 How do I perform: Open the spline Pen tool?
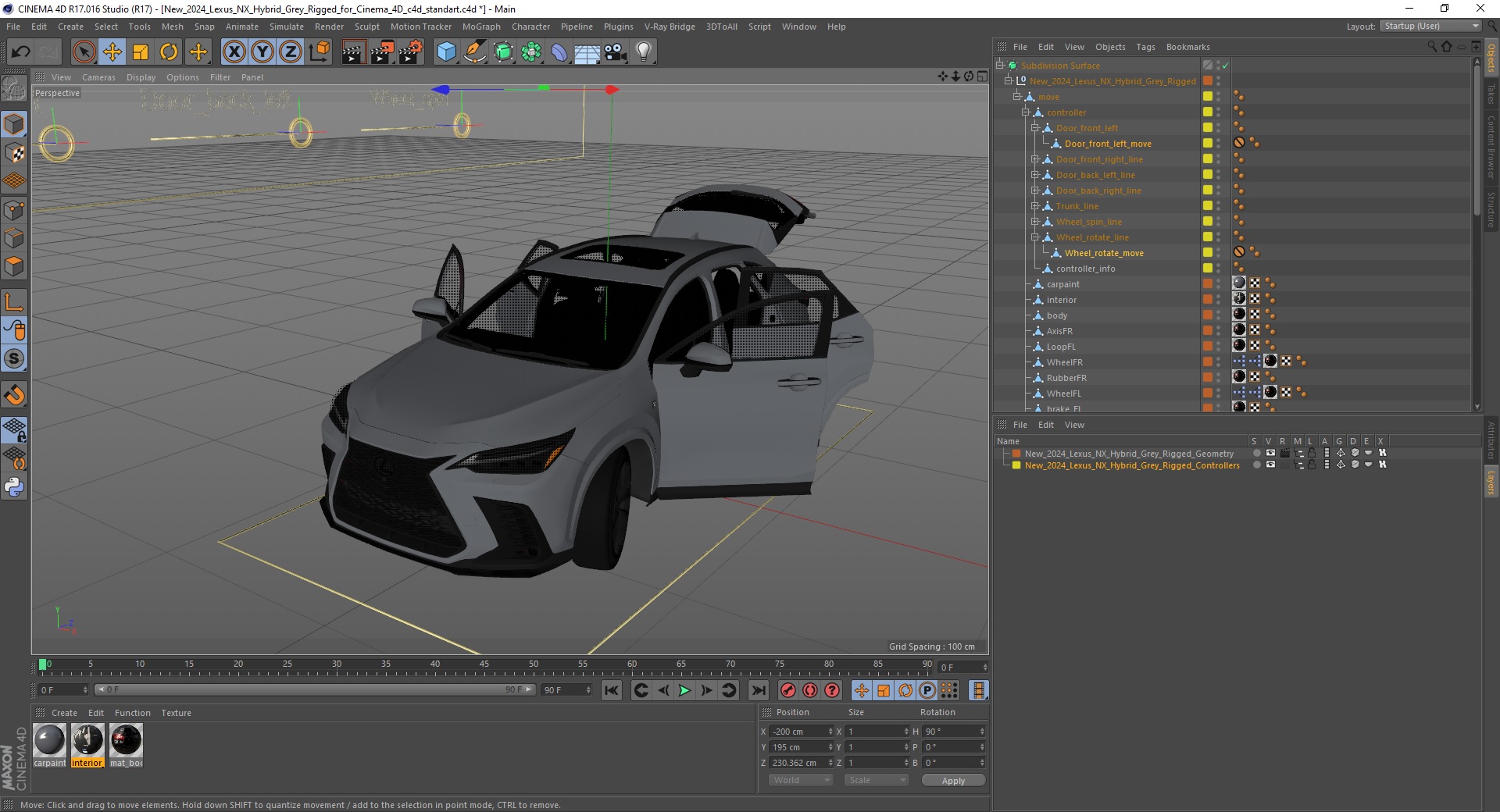tap(474, 52)
